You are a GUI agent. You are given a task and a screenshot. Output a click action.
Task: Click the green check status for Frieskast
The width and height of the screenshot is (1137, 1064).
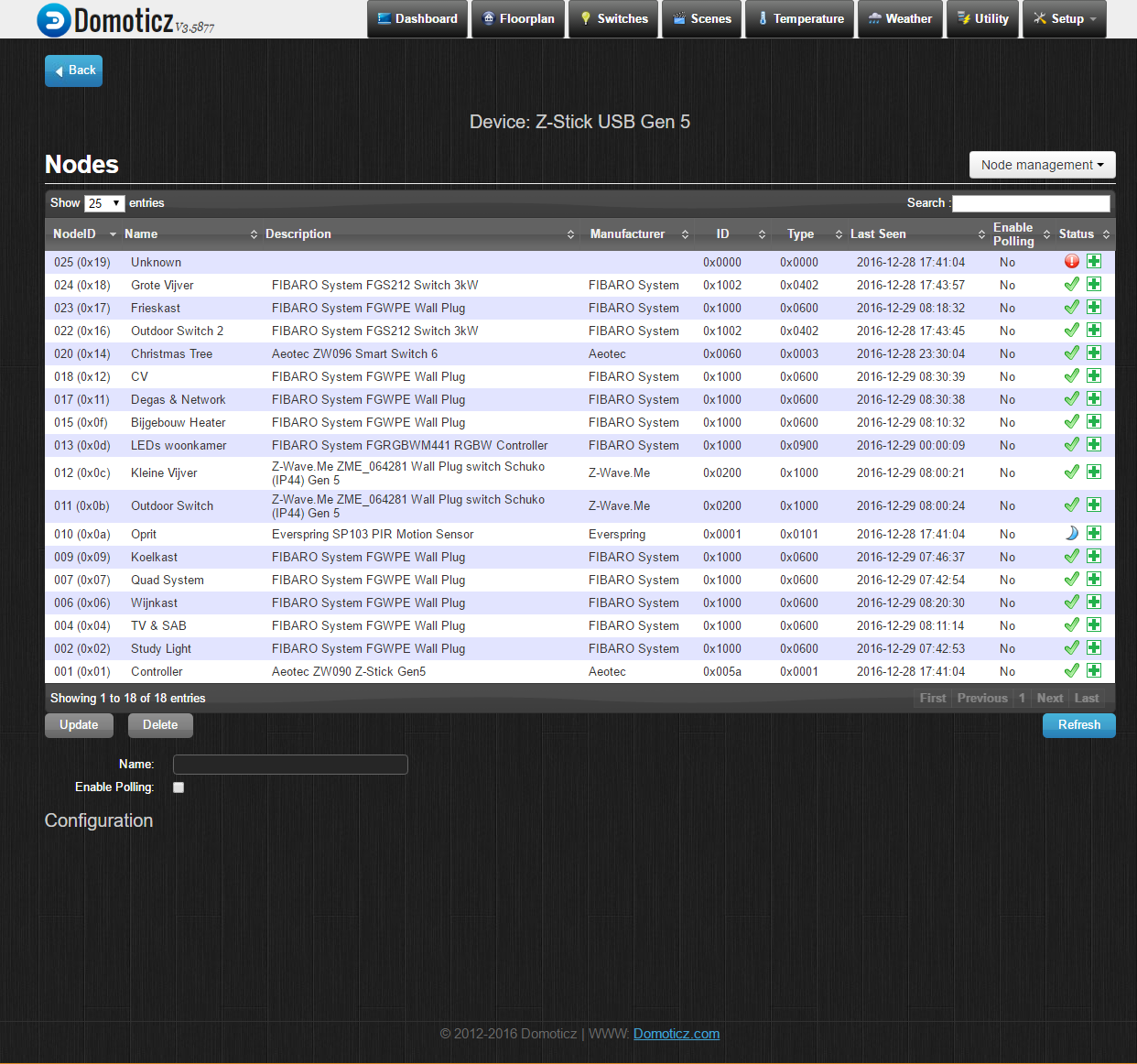click(x=1072, y=308)
